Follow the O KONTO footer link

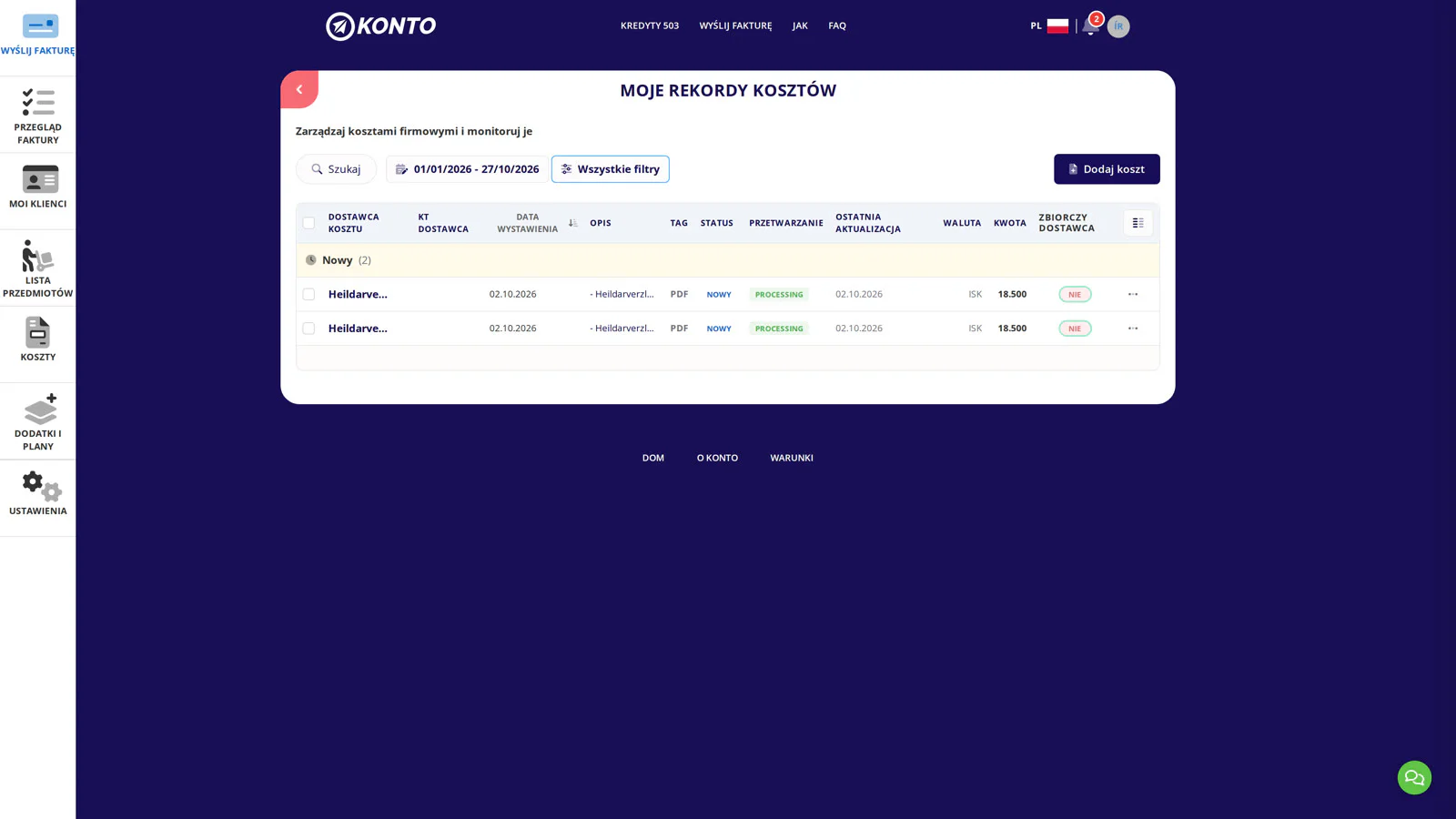click(717, 458)
